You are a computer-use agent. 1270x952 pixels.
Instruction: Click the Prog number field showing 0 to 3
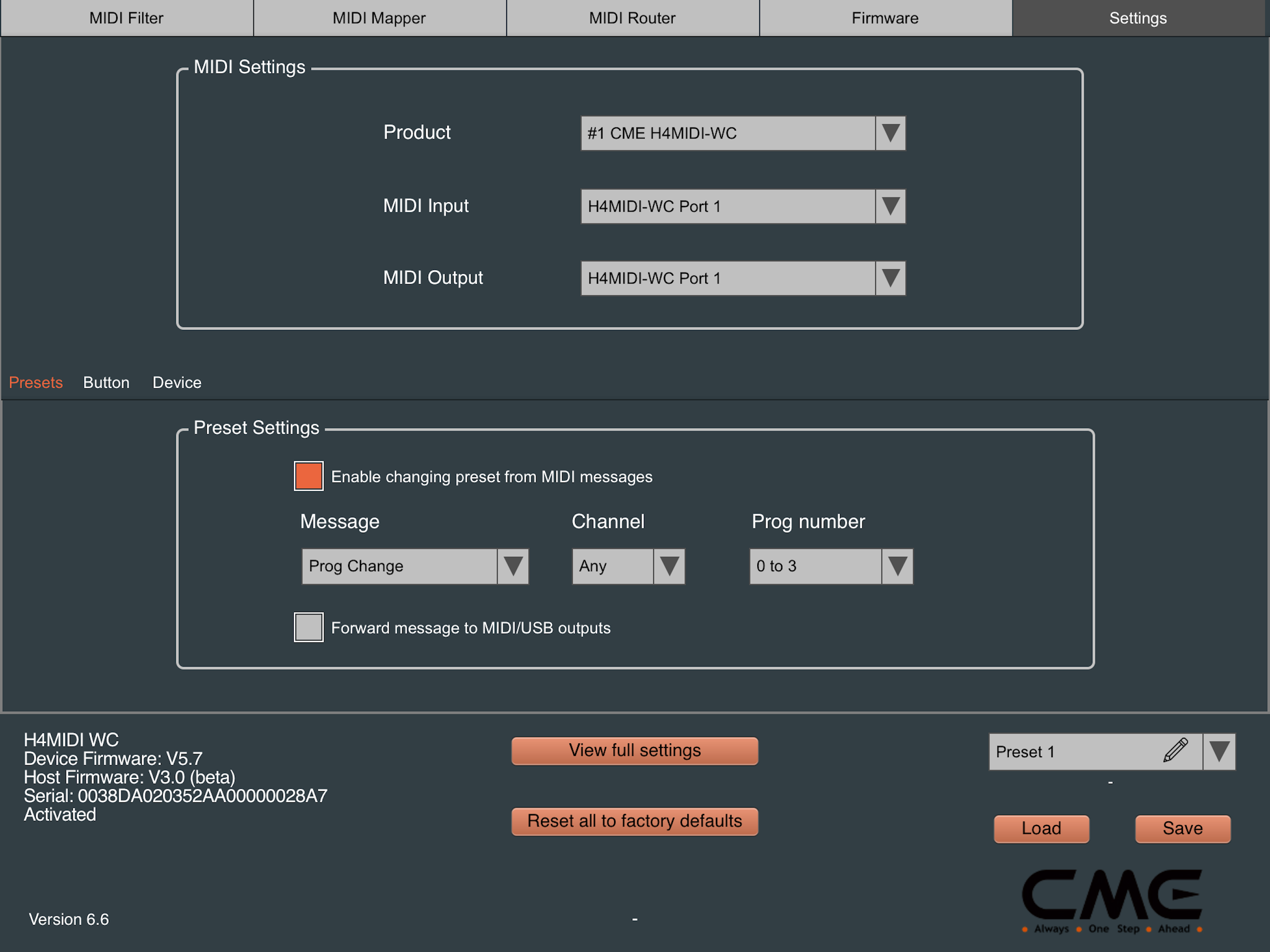pyautogui.click(x=815, y=566)
